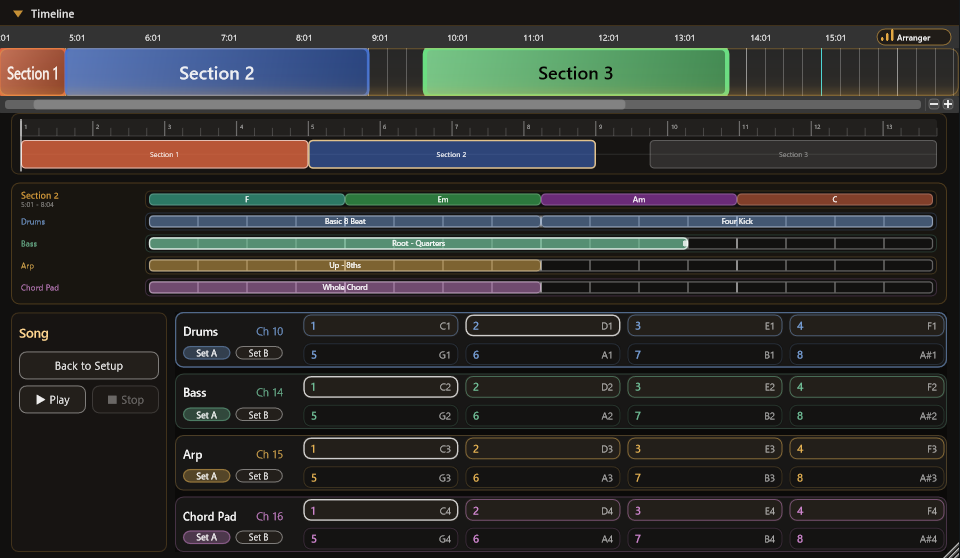Select Bass pattern slot 1 C2

click(381, 387)
